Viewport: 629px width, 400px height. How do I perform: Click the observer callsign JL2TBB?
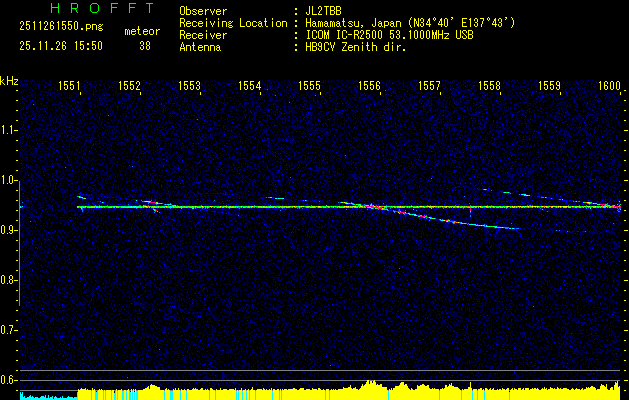(x=327, y=11)
